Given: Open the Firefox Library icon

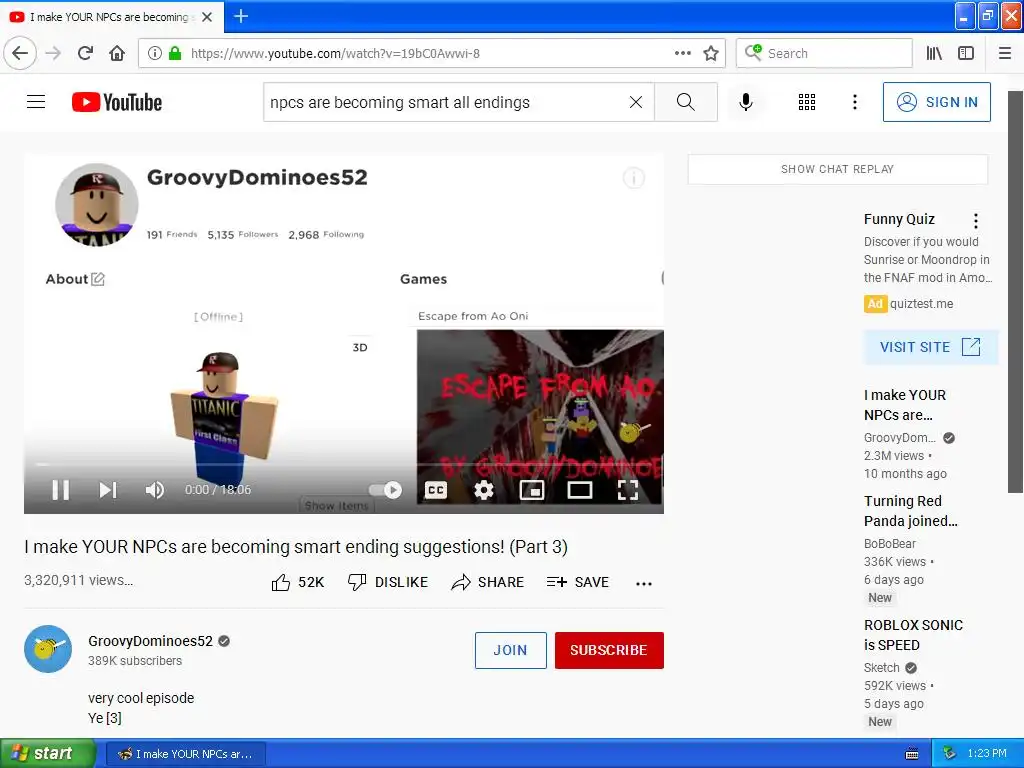Looking at the screenshot, I should (934, 54).
